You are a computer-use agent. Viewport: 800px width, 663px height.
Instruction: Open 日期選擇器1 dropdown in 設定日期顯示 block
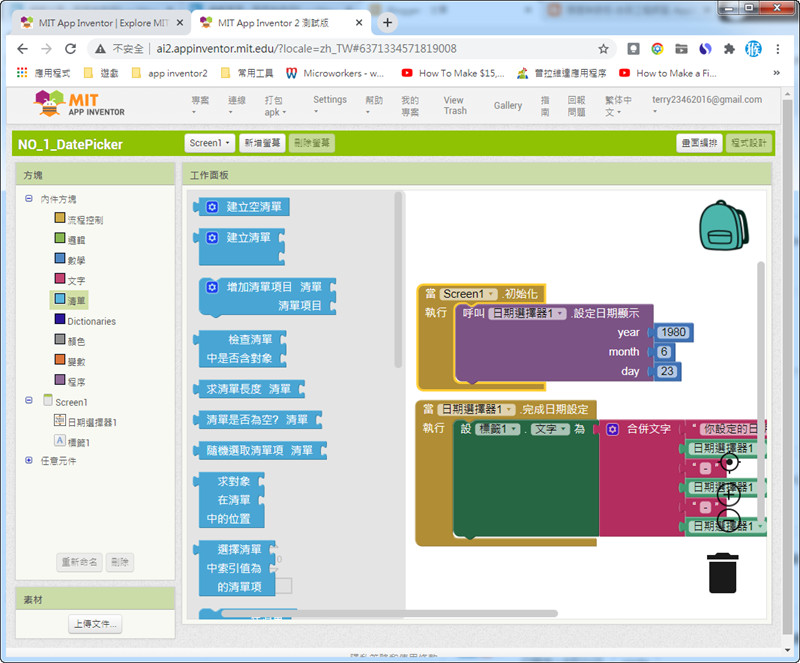(x=528, y=313)
